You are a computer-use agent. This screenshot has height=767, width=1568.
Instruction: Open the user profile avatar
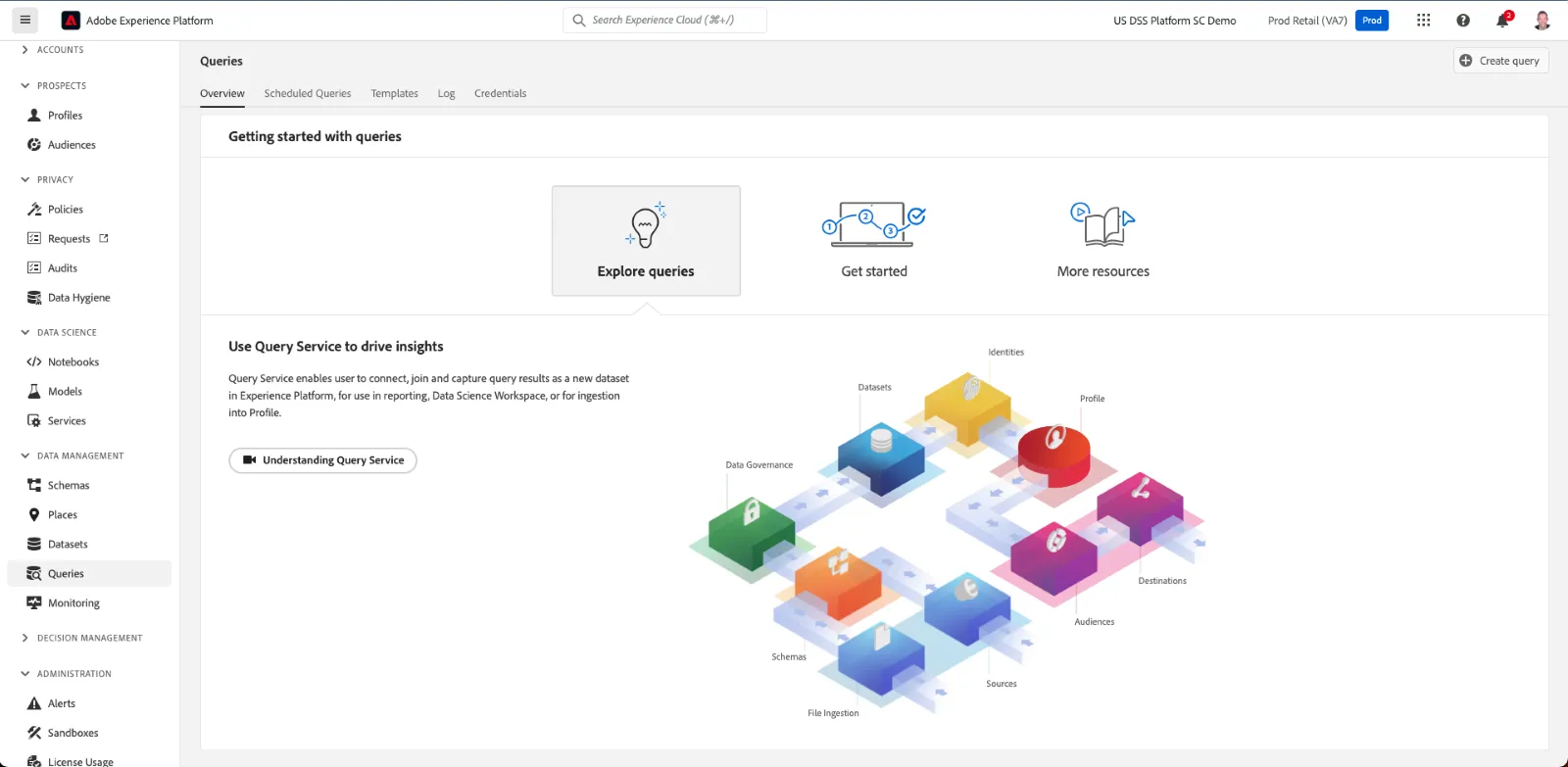click(1543, 20)
